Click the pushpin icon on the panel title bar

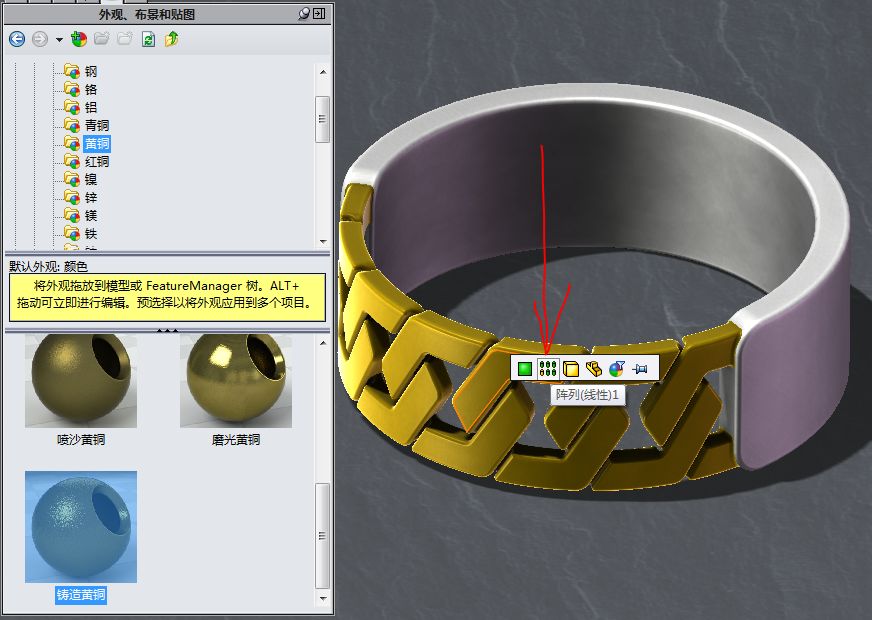(x=304, y=14)
